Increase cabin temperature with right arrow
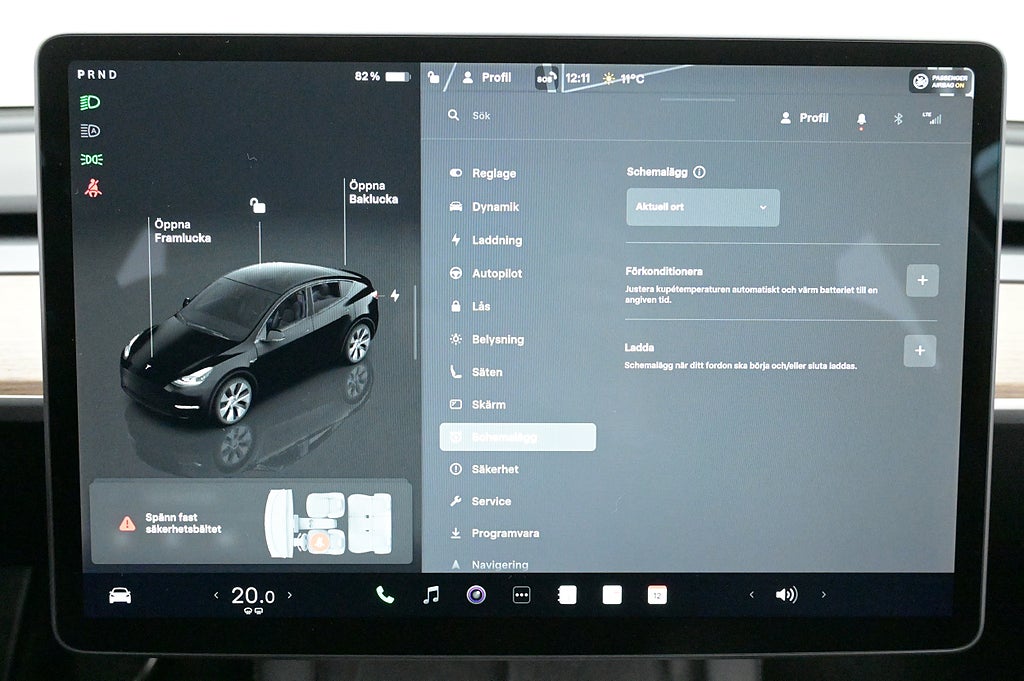This screenshot has height=681, width=1024. coord(290,595)
